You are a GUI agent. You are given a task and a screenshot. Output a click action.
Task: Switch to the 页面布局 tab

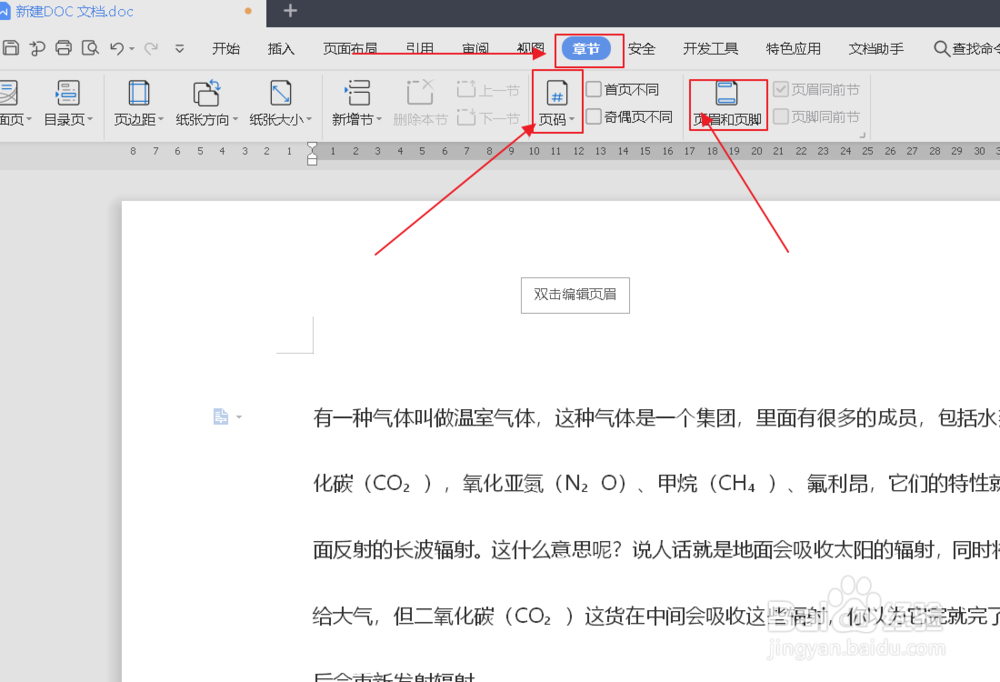(350, 48)
